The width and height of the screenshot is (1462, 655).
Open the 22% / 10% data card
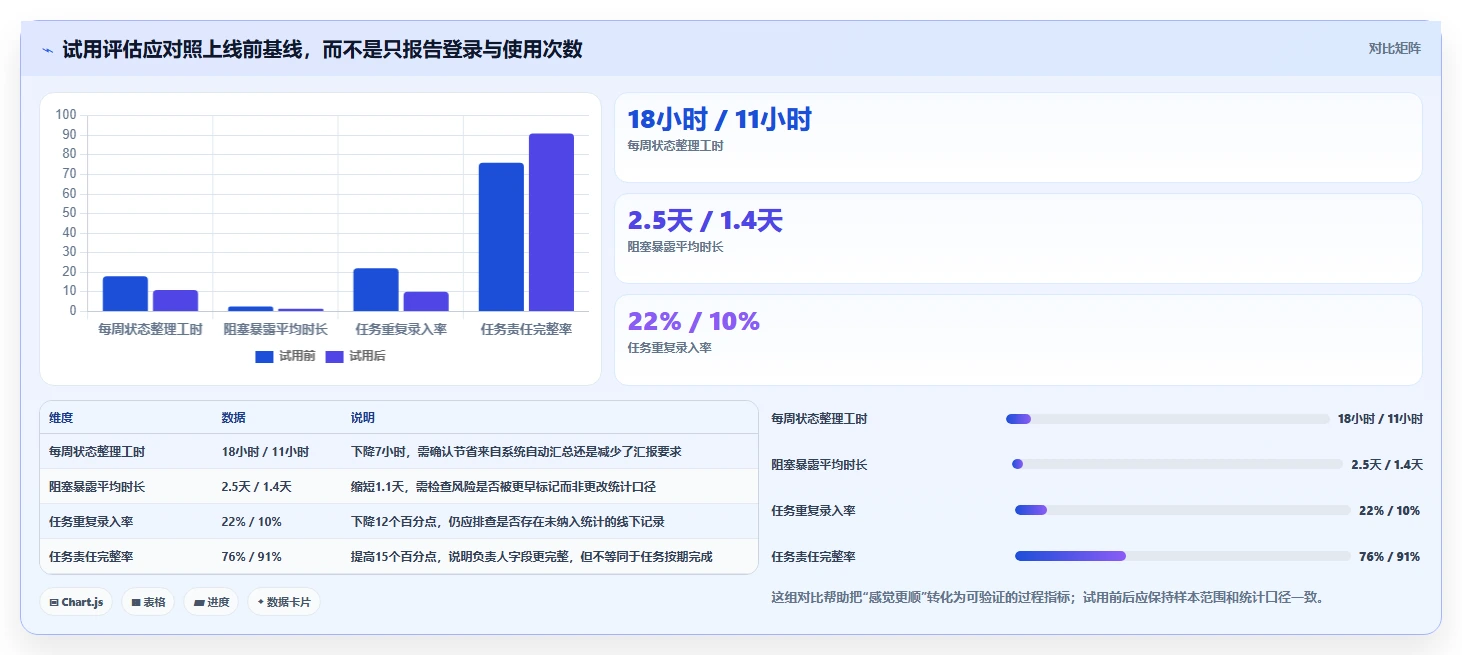(x=1018, y=339)
